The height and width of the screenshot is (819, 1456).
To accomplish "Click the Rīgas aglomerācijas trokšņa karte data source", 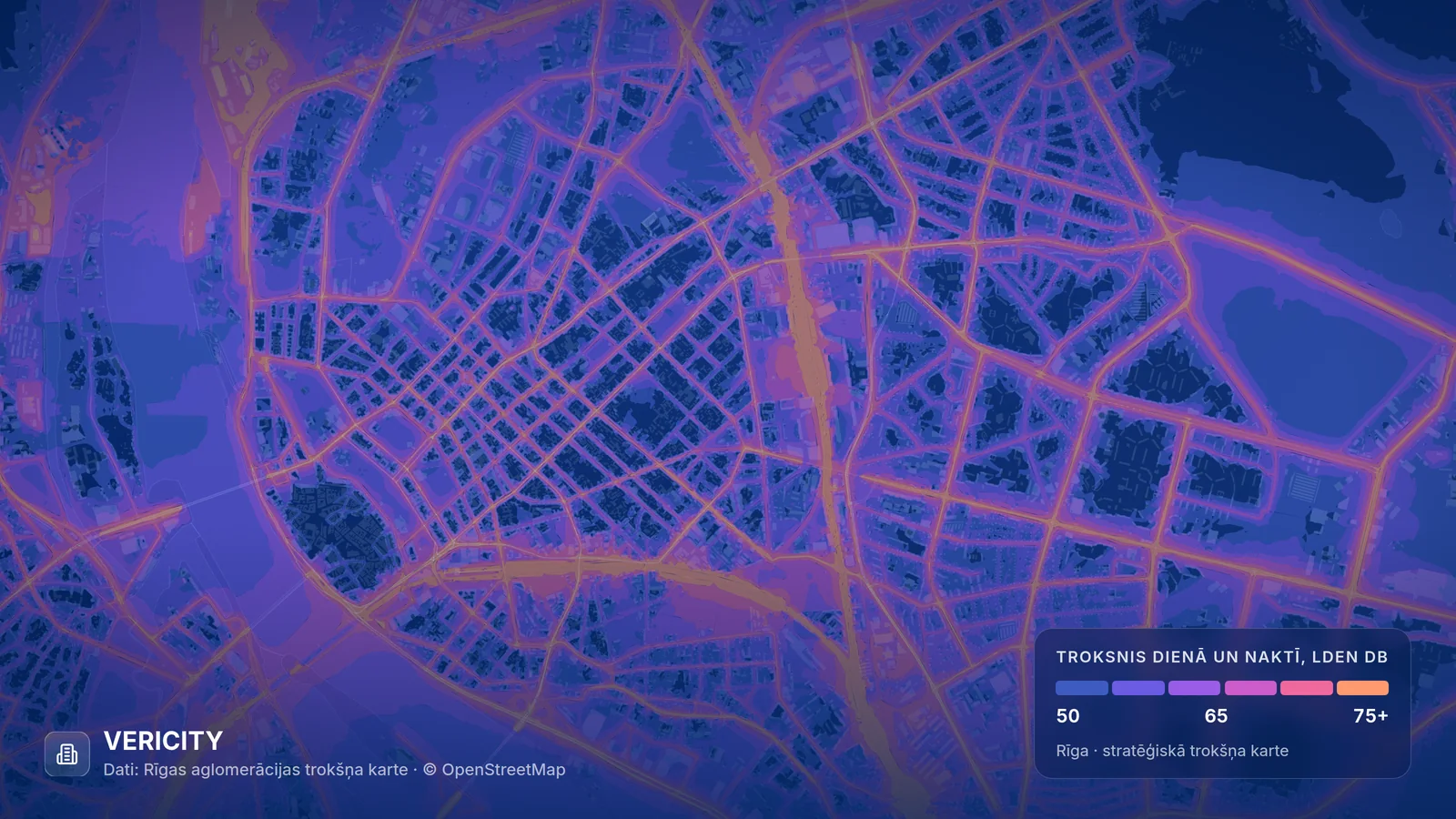I will pyautogui.click(x=276, y=770).
